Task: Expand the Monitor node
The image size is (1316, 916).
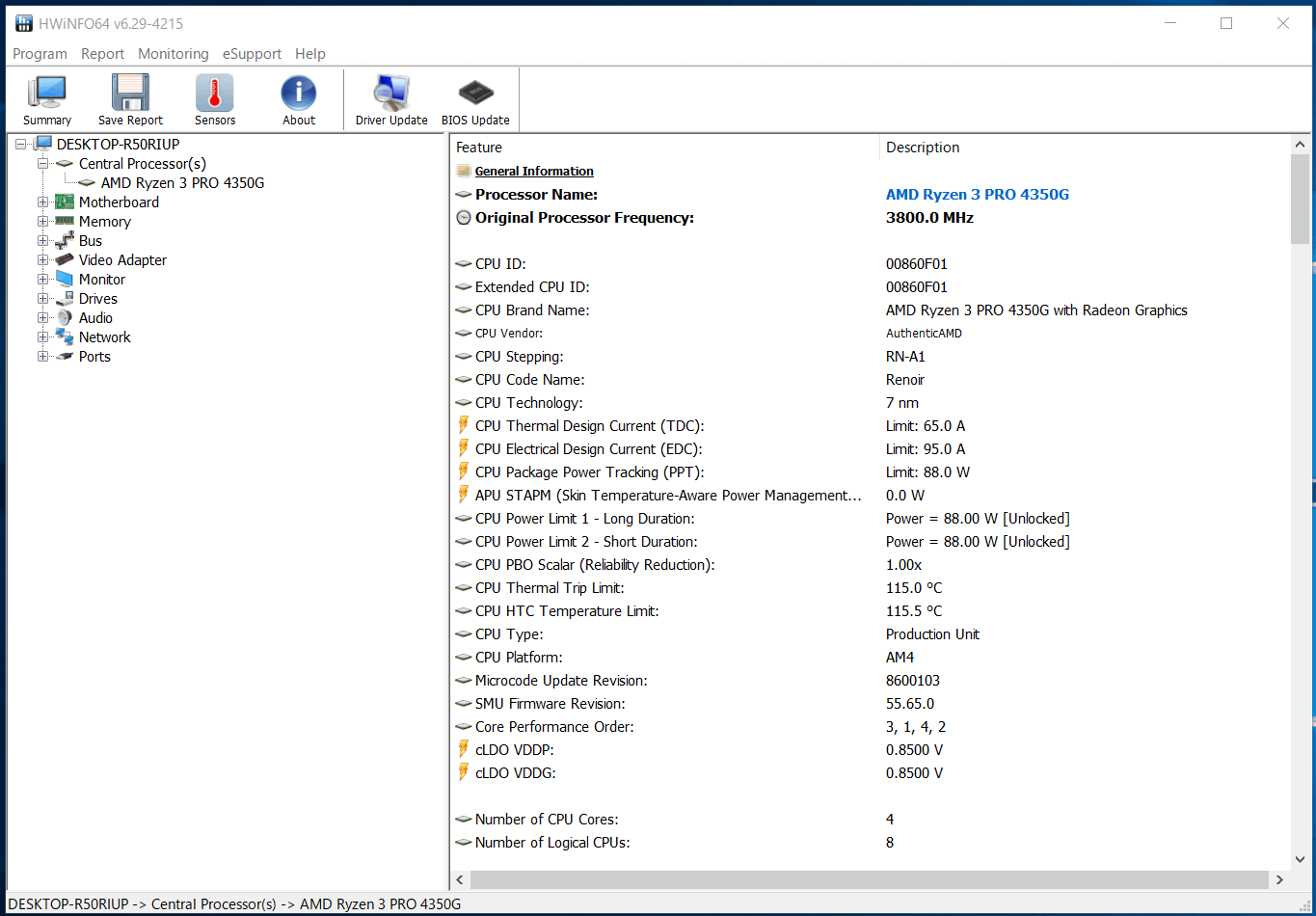Action: coord(42,279)
